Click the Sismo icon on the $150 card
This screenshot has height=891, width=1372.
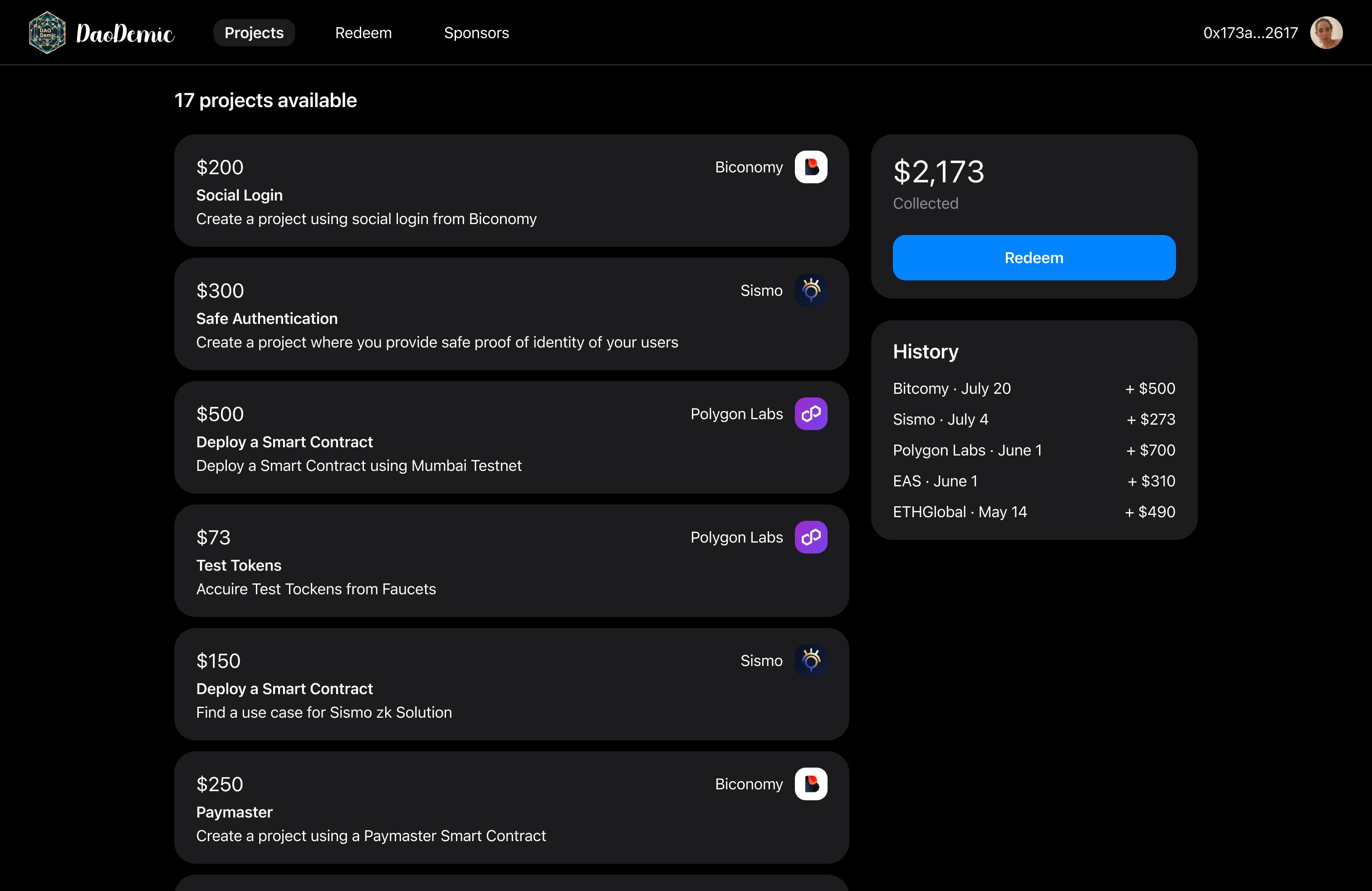[x=810, y=661]
